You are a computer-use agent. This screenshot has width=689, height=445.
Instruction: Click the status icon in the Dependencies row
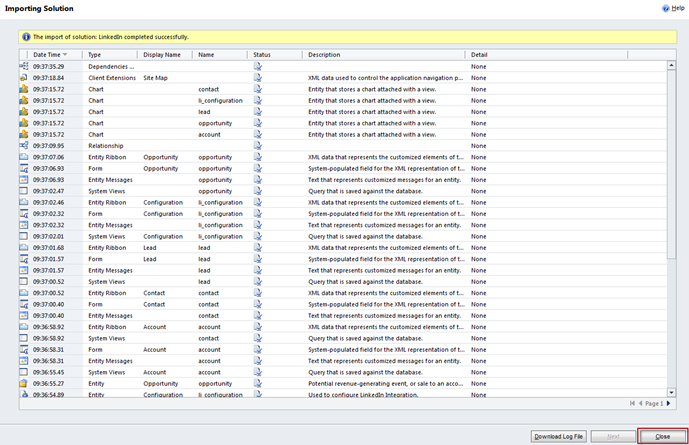[x=258, y=66]
